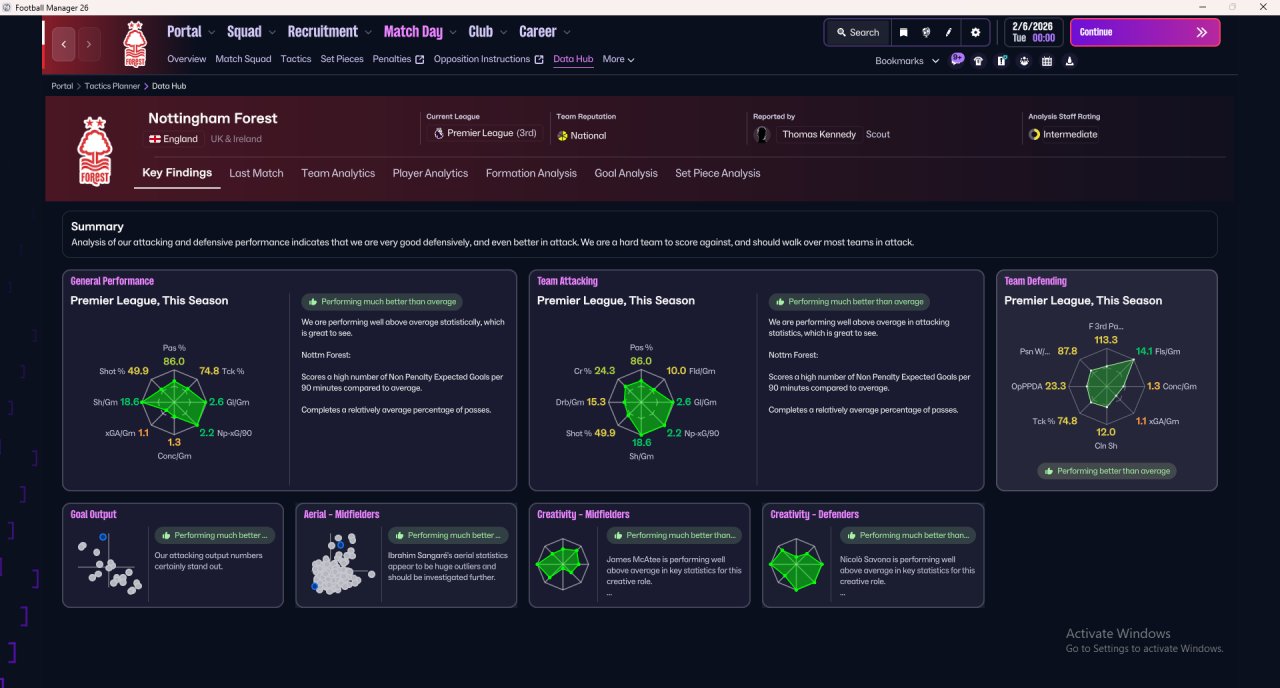Click Team Defending radar chart

(1106, 385)
